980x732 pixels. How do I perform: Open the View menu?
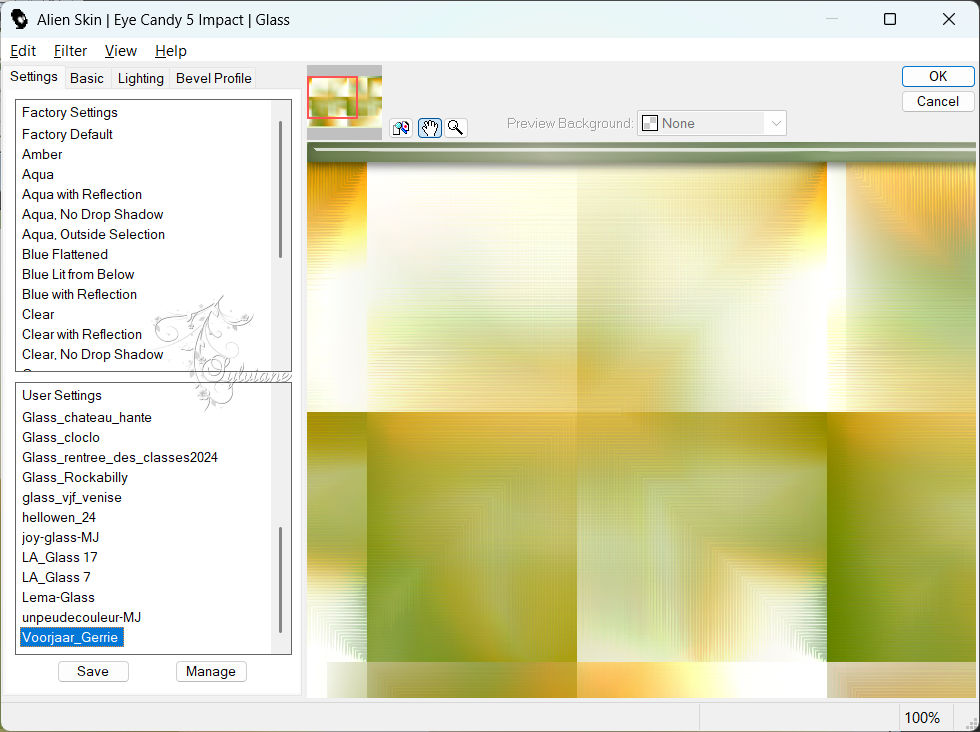tap(121, 51)
